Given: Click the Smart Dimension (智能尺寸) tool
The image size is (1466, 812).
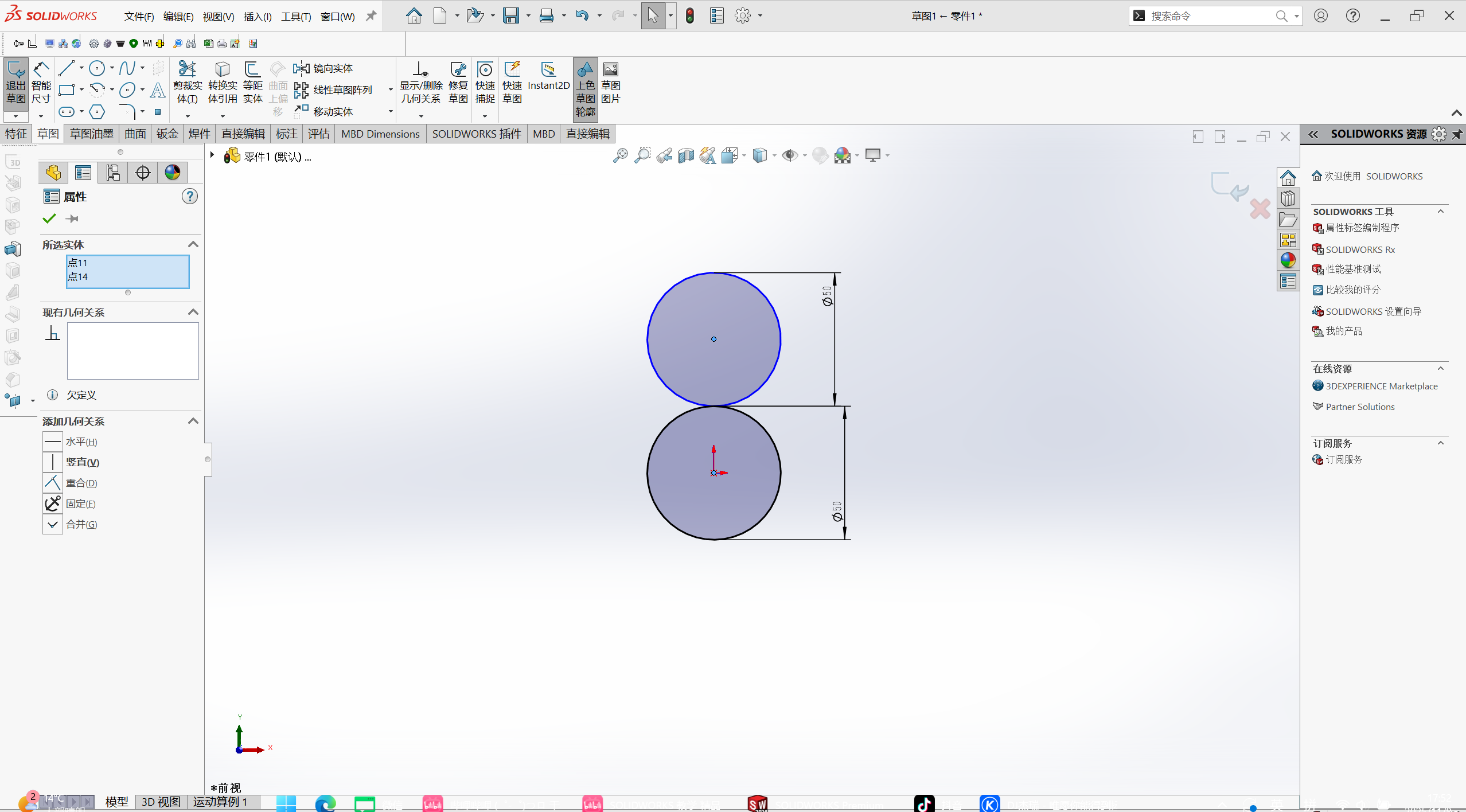Looking at the screenshot, I should (41, 82).
